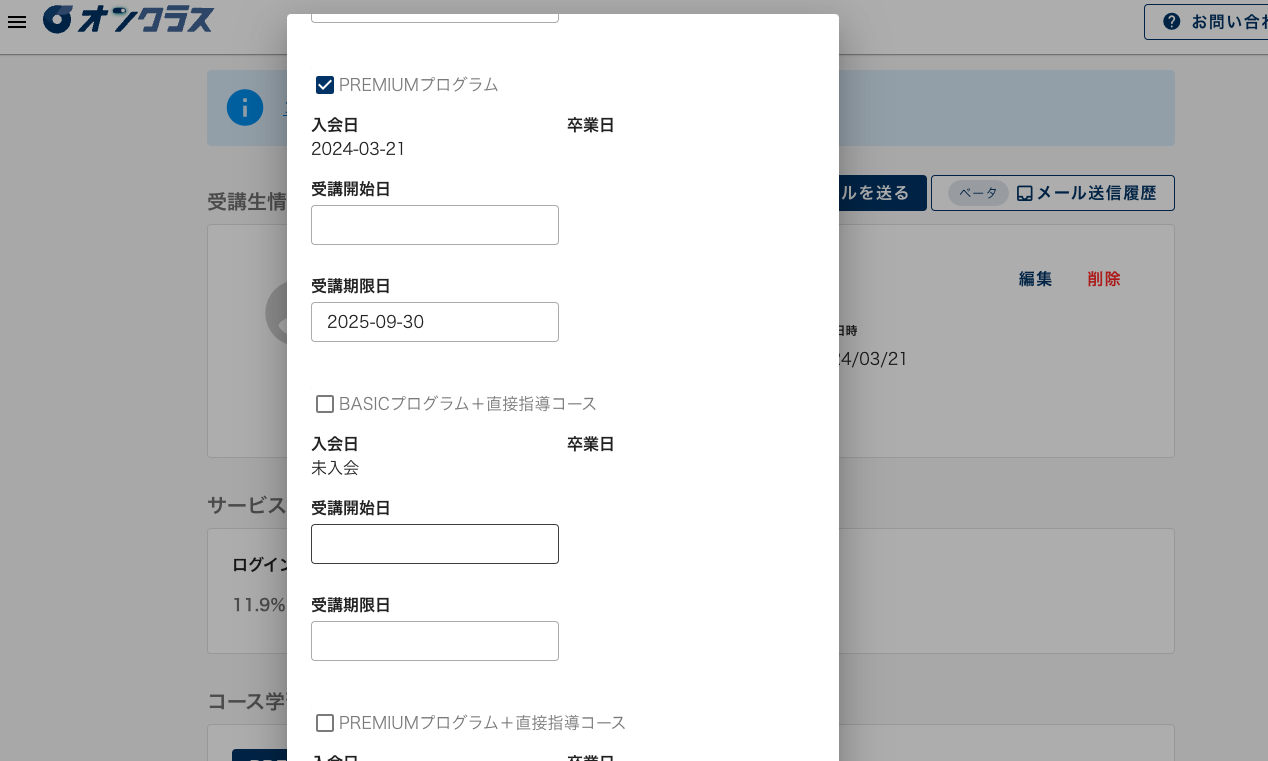Click the blue info icon in the banner

pyautogui.click(x=244, y=107)
